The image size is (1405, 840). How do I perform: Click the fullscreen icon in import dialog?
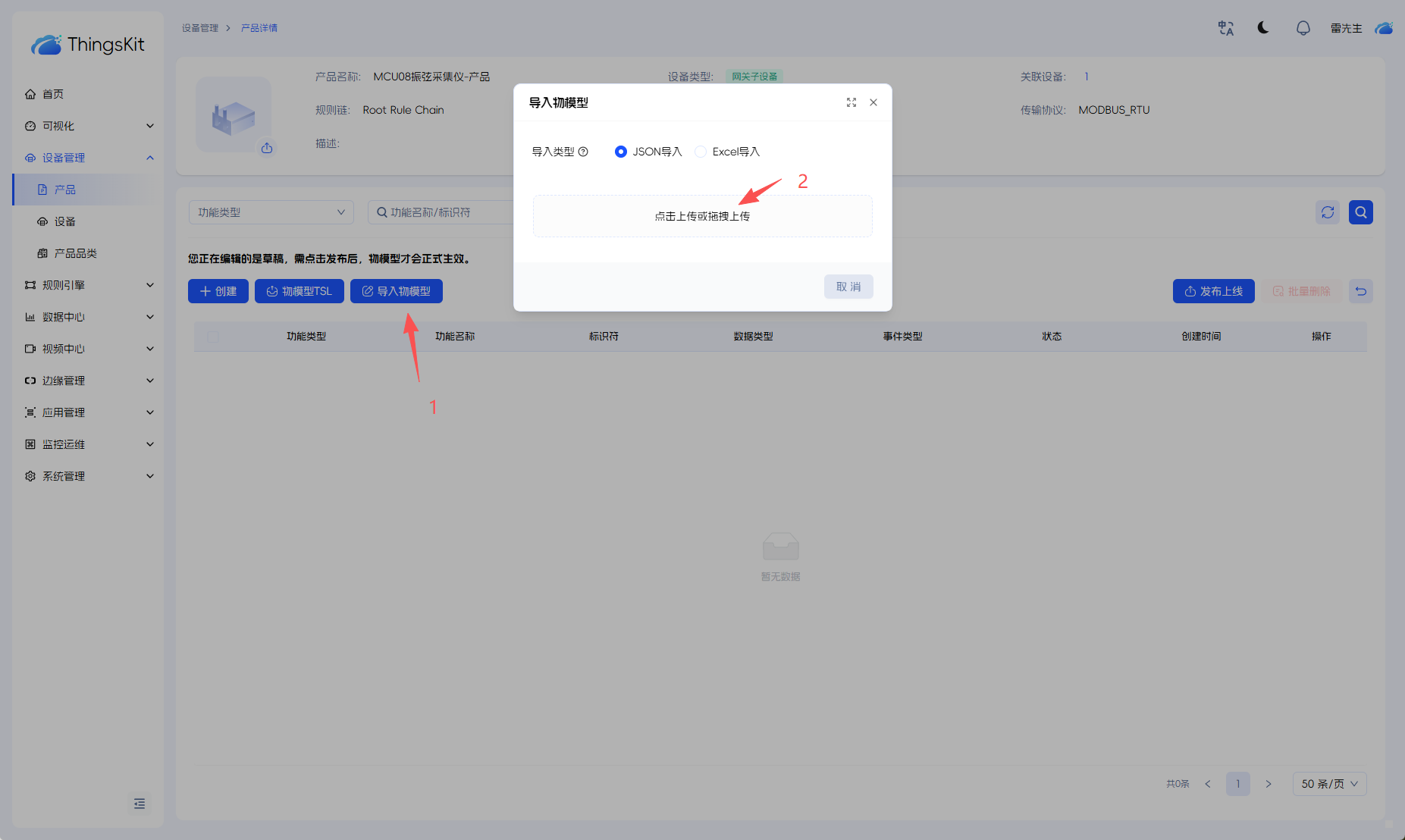[851, 102]
